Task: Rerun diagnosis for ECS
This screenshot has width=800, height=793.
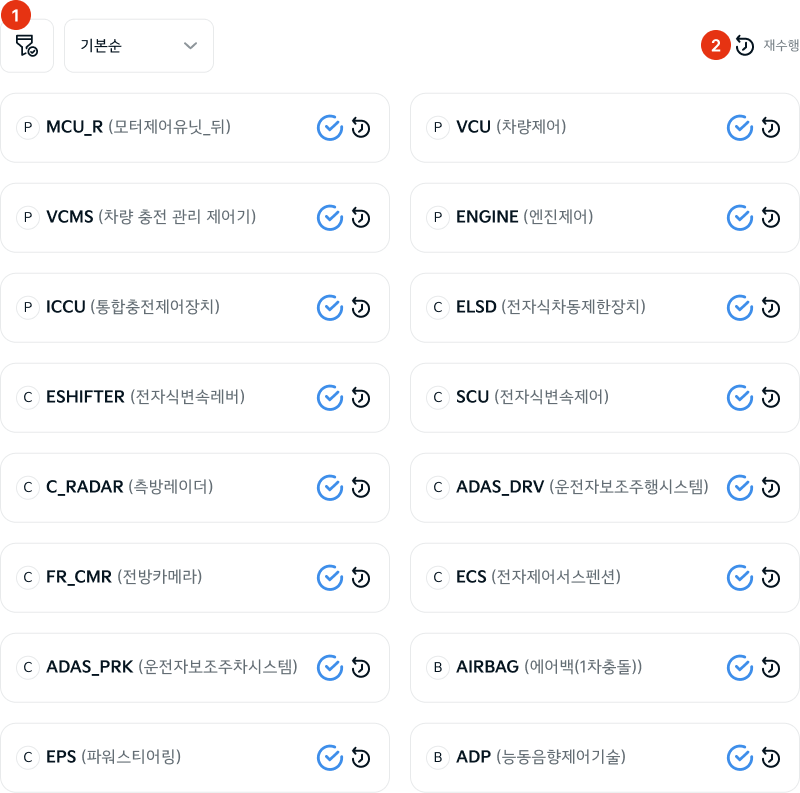Action: (770, 578)
